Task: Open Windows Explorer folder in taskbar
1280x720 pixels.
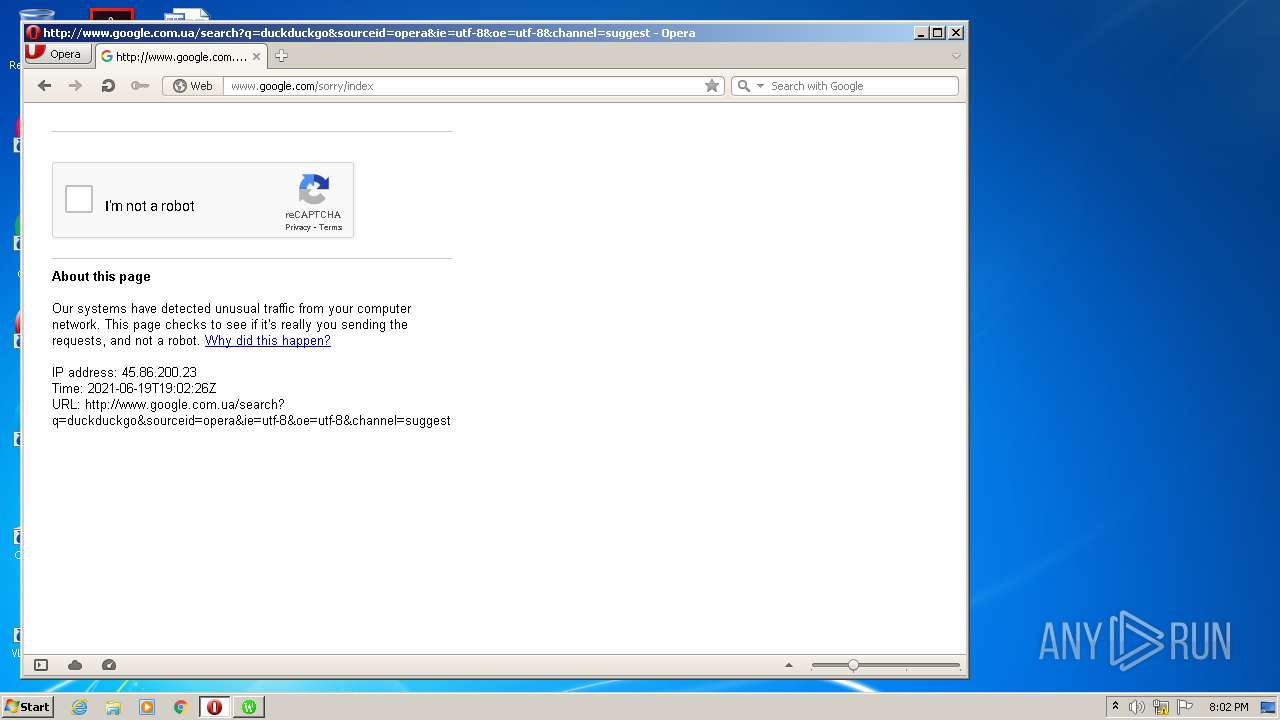Action: click(x=113, y=707)
